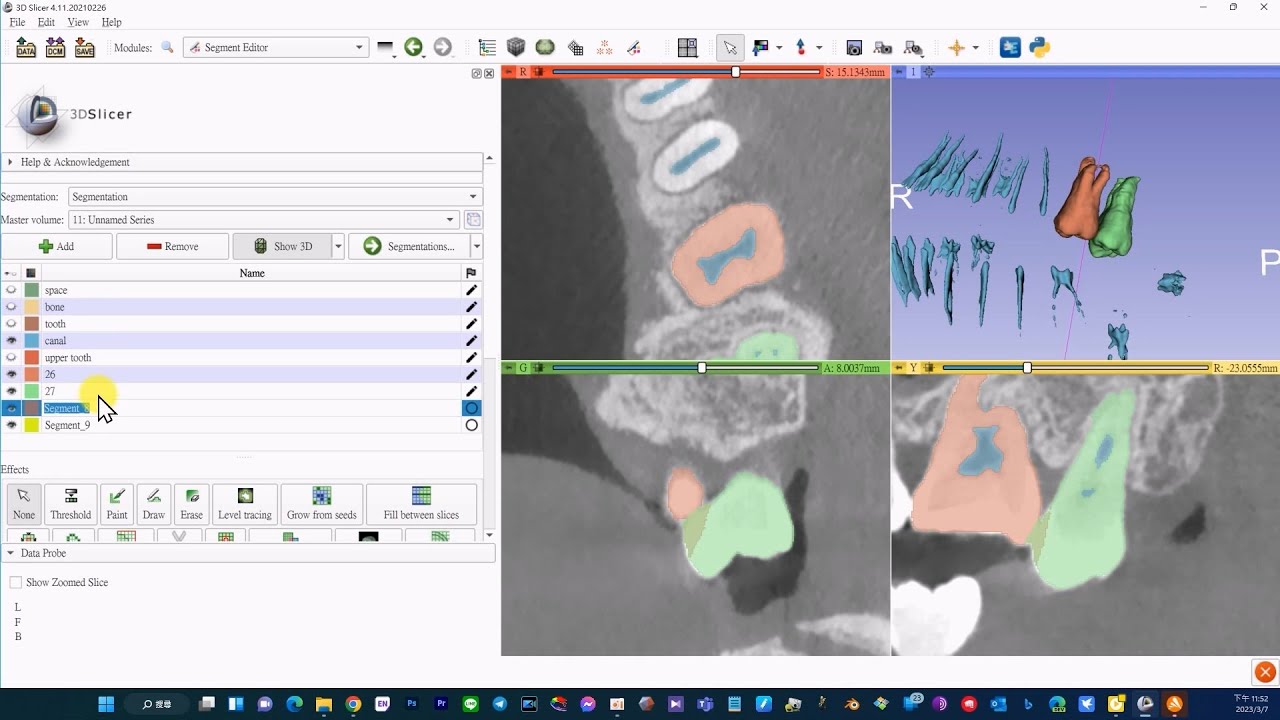Click the Load DATA toolbar icon

pos(26,47)
